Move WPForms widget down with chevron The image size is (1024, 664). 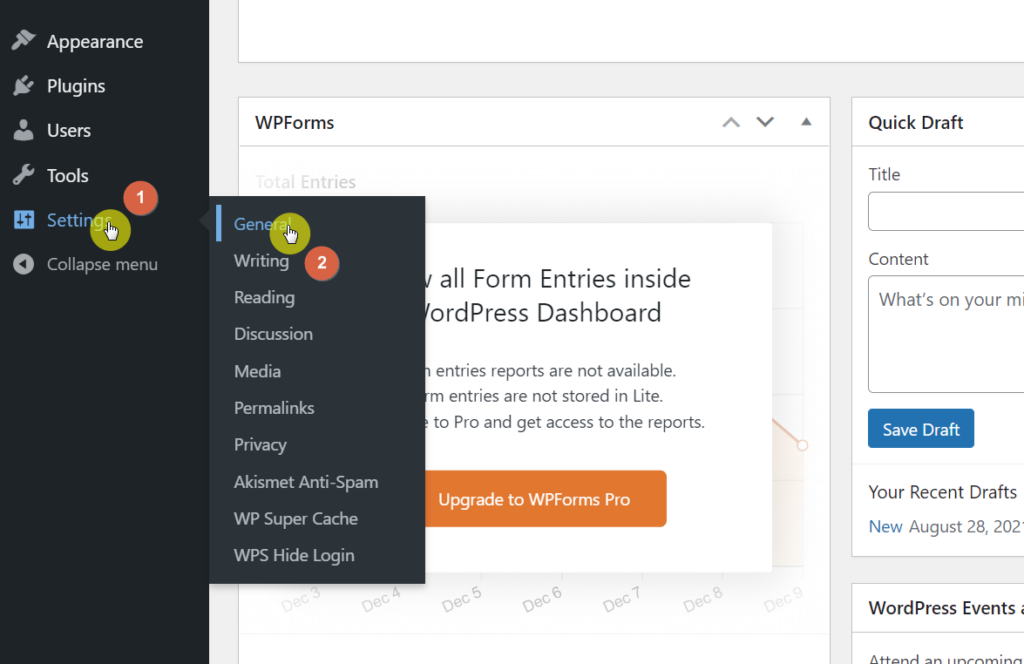765,122
